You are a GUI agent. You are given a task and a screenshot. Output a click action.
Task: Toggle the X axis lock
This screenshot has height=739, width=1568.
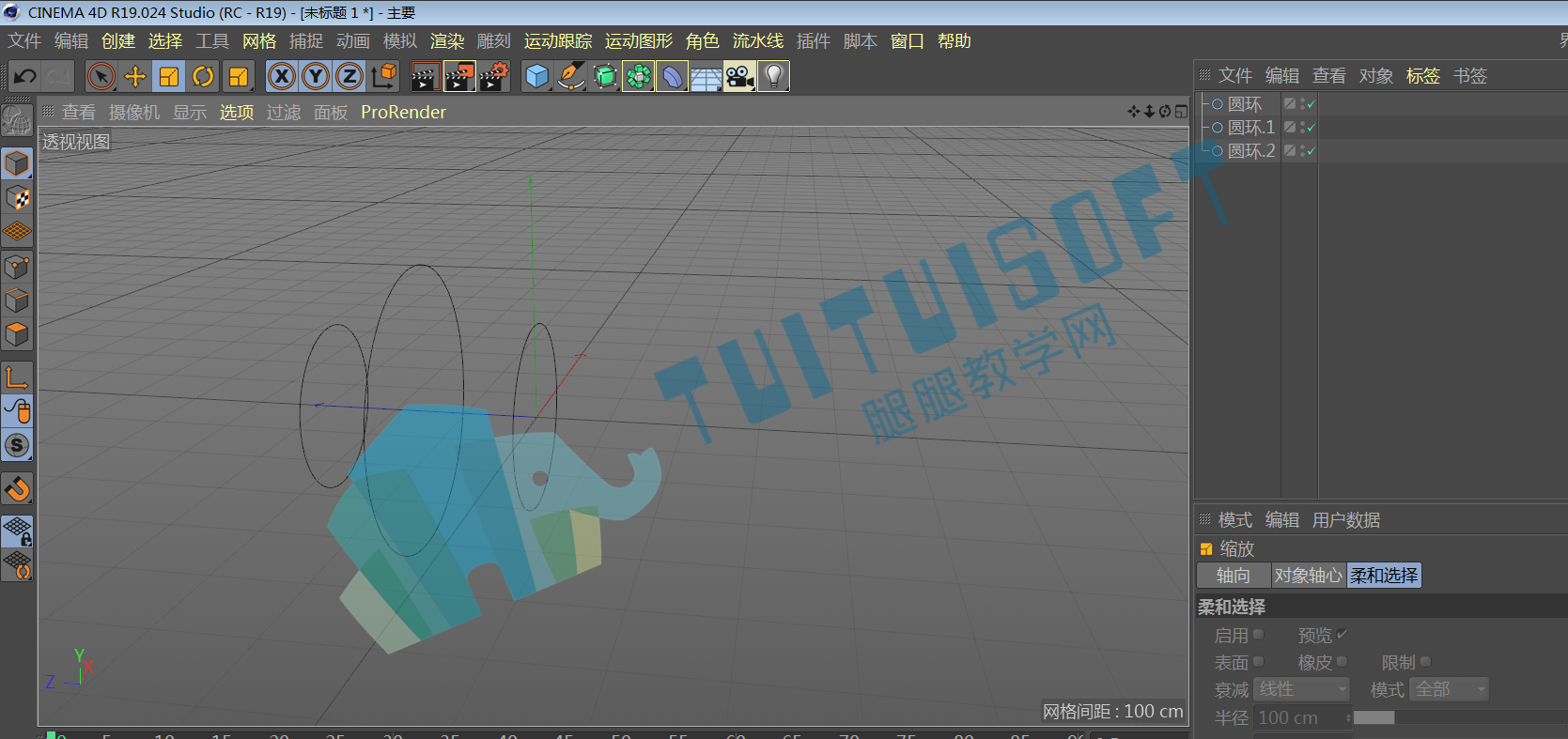pyautogui.click(x=282, y=76)
